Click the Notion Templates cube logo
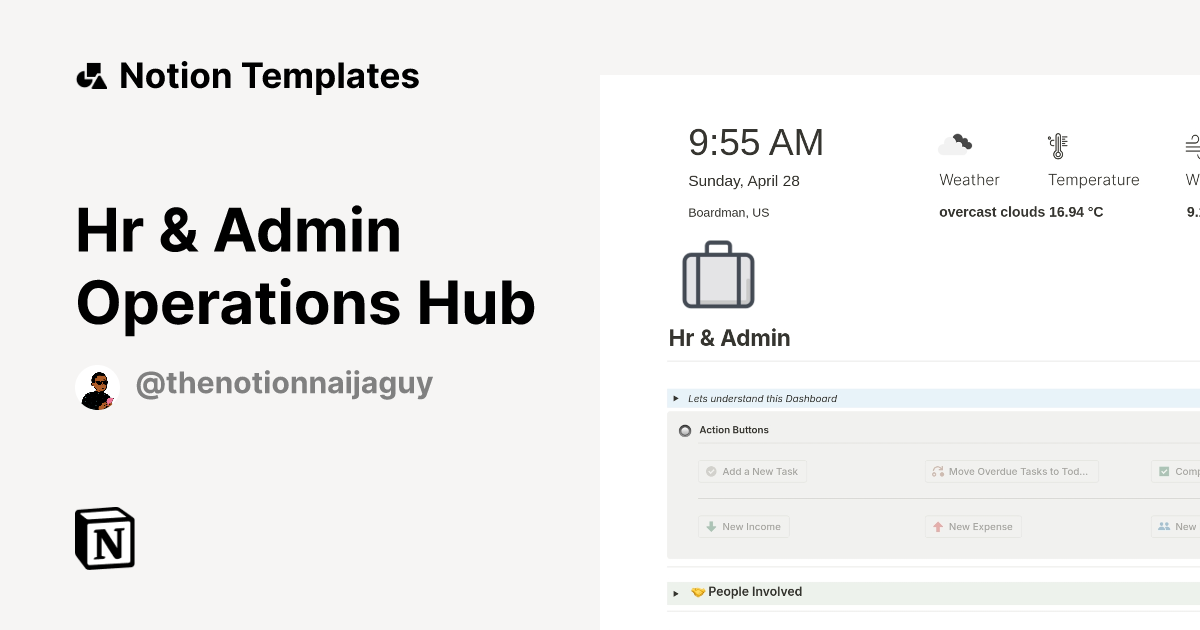 (x=92, y=75)
